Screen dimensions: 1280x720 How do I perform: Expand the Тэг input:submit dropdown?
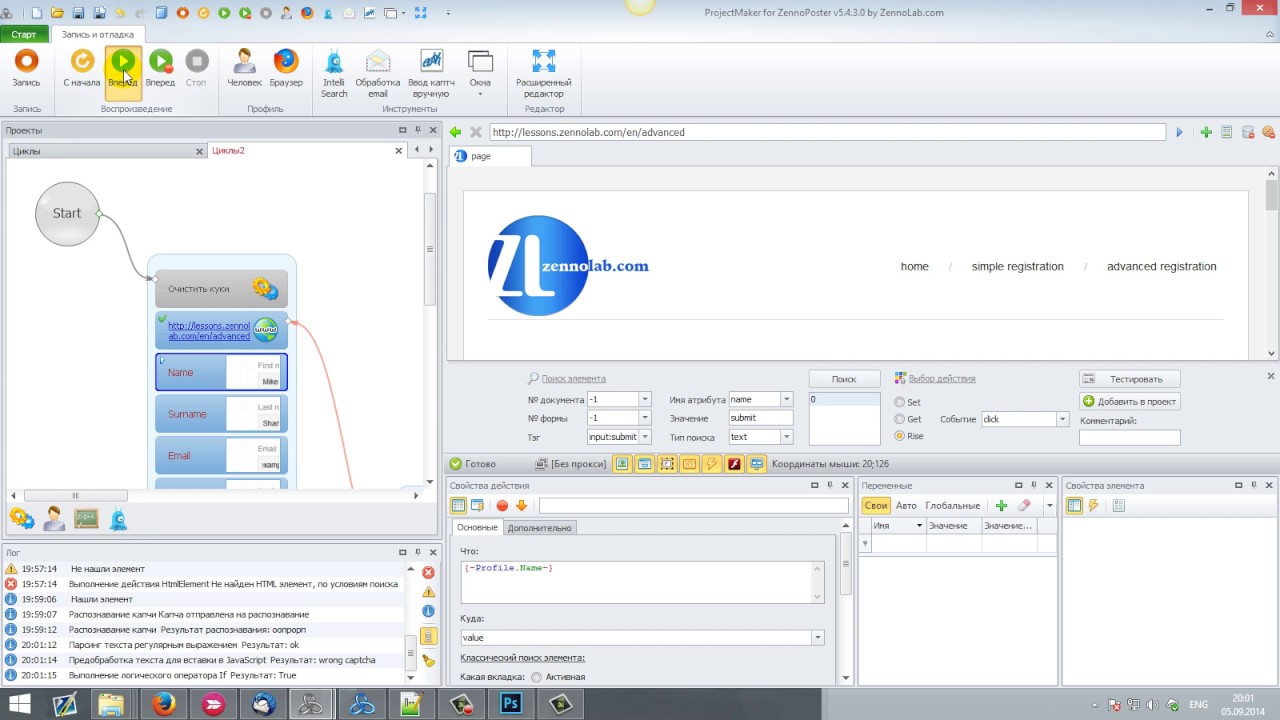(644, 437)
